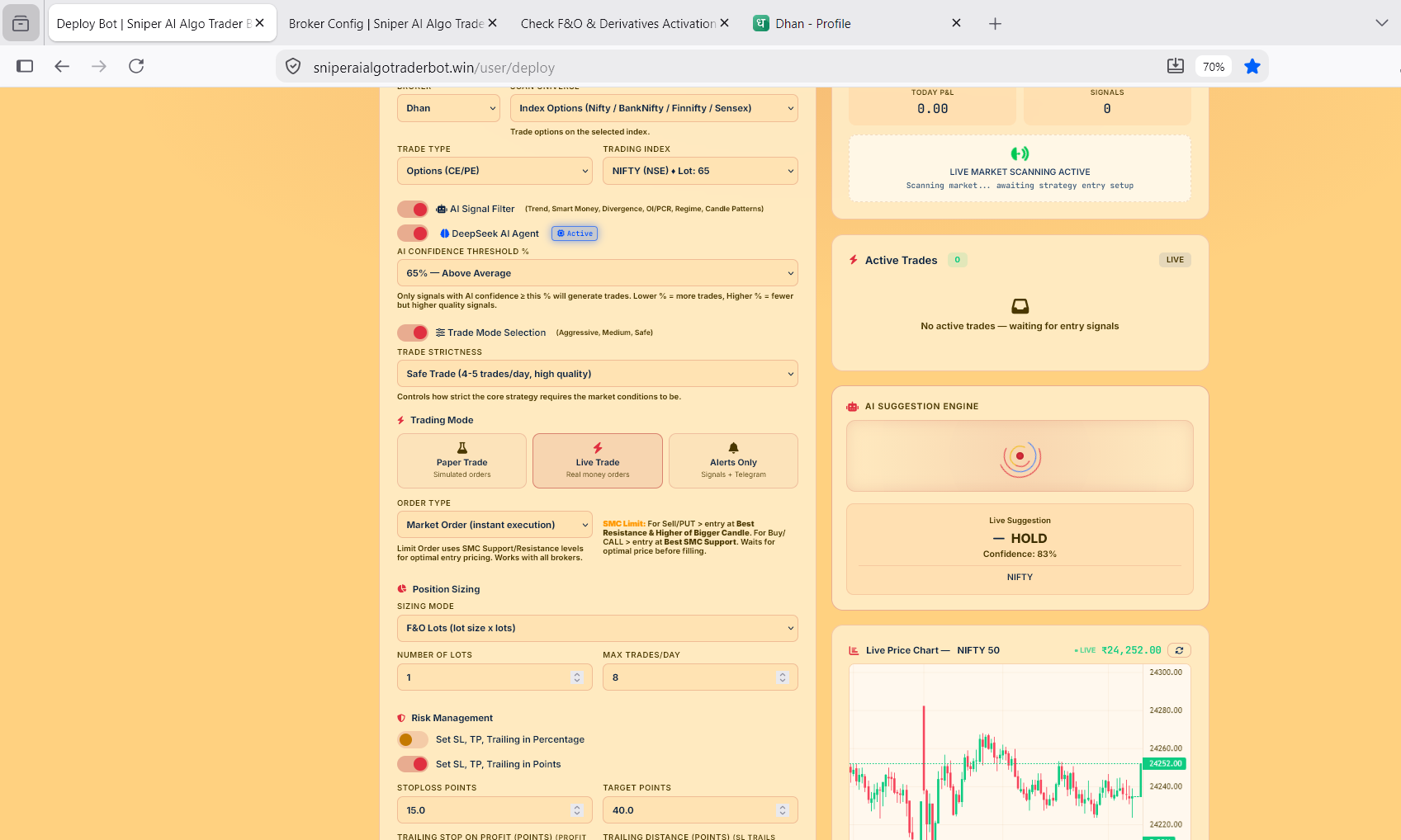Viewport: 1401px width, 840px height.
Task: Click the DeepSeek Active badge
Action: tap(575, 234)
